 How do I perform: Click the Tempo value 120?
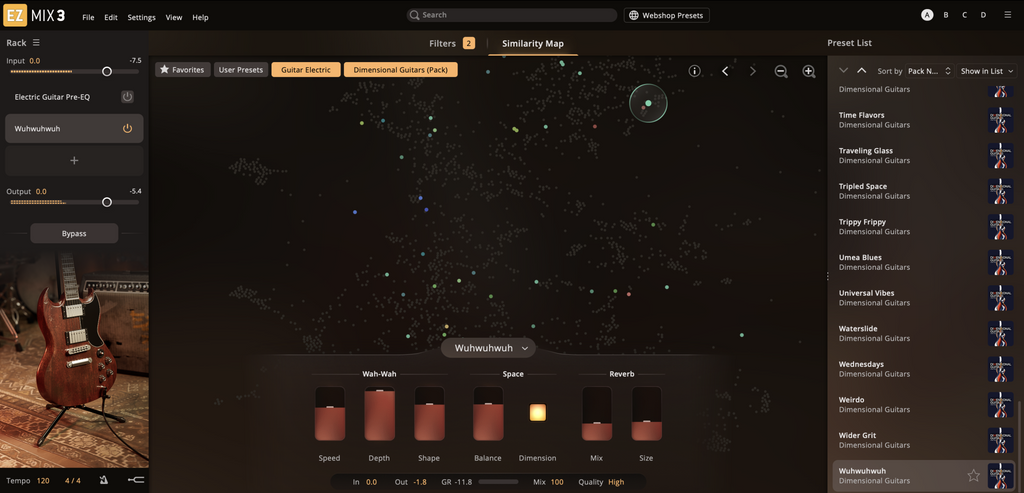[43, 481]
